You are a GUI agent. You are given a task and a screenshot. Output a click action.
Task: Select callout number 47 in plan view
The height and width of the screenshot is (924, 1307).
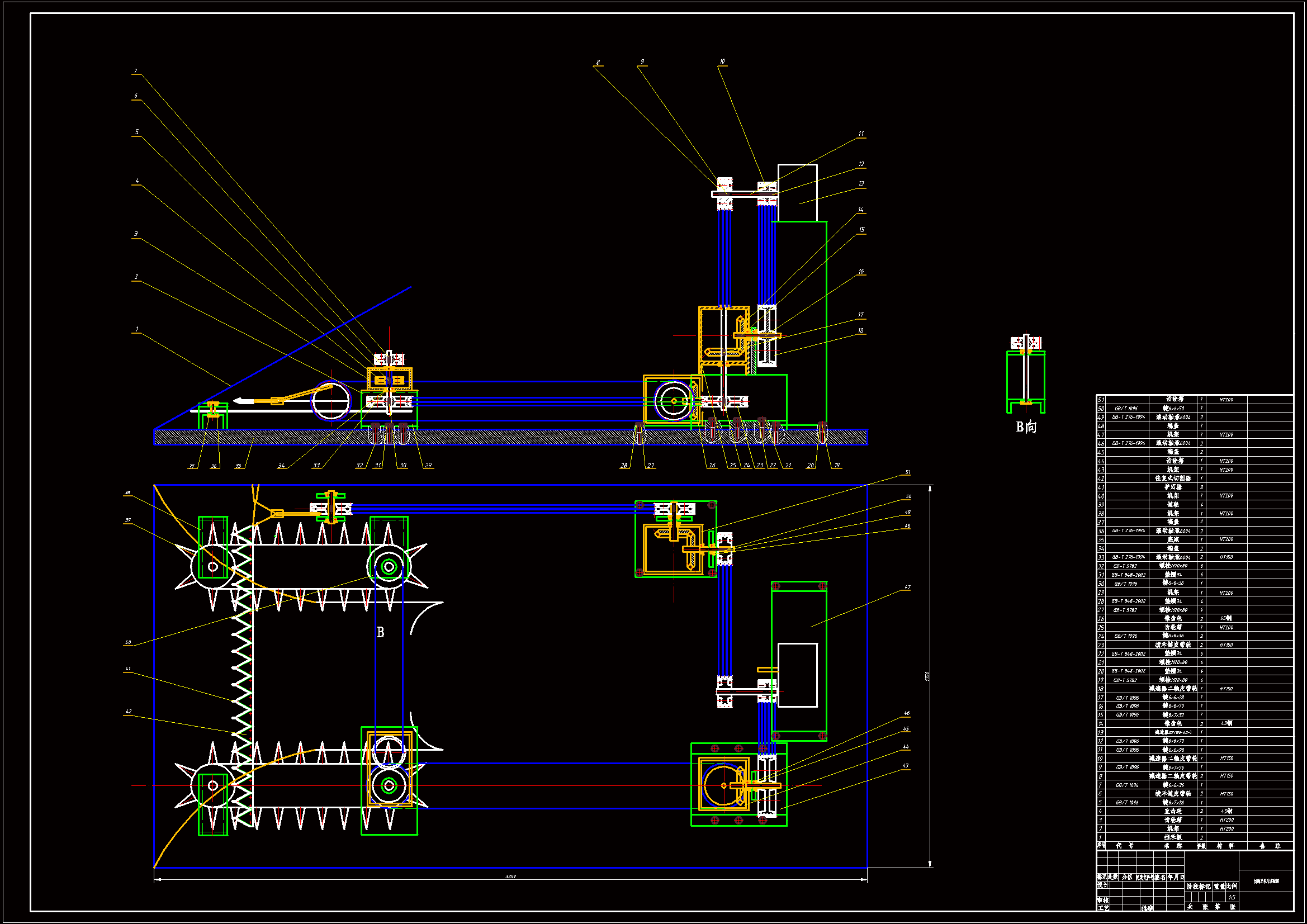907,587
